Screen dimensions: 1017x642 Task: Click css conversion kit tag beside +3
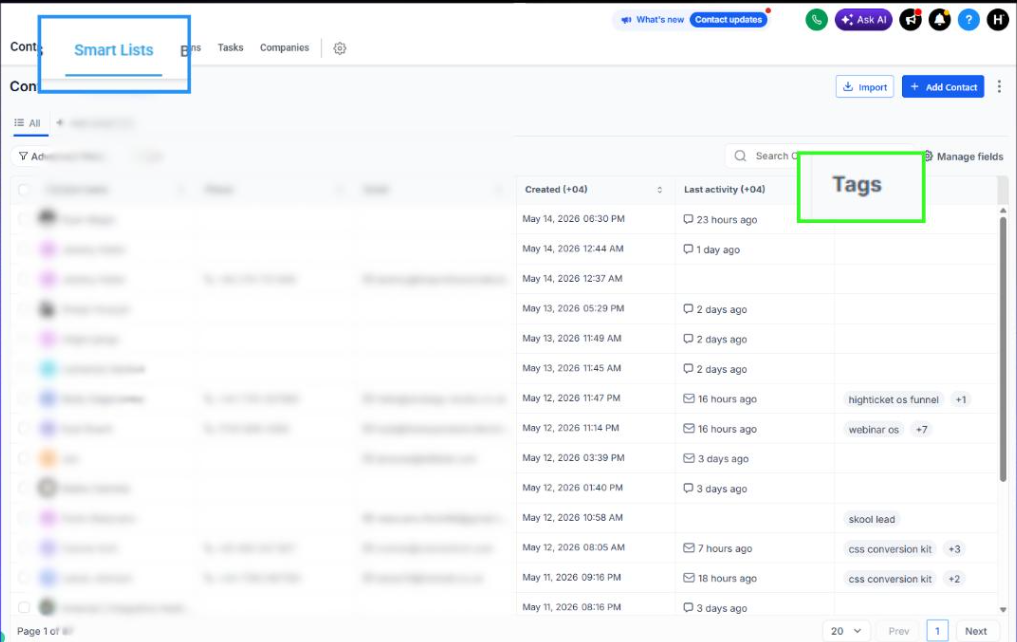point(890,549)
